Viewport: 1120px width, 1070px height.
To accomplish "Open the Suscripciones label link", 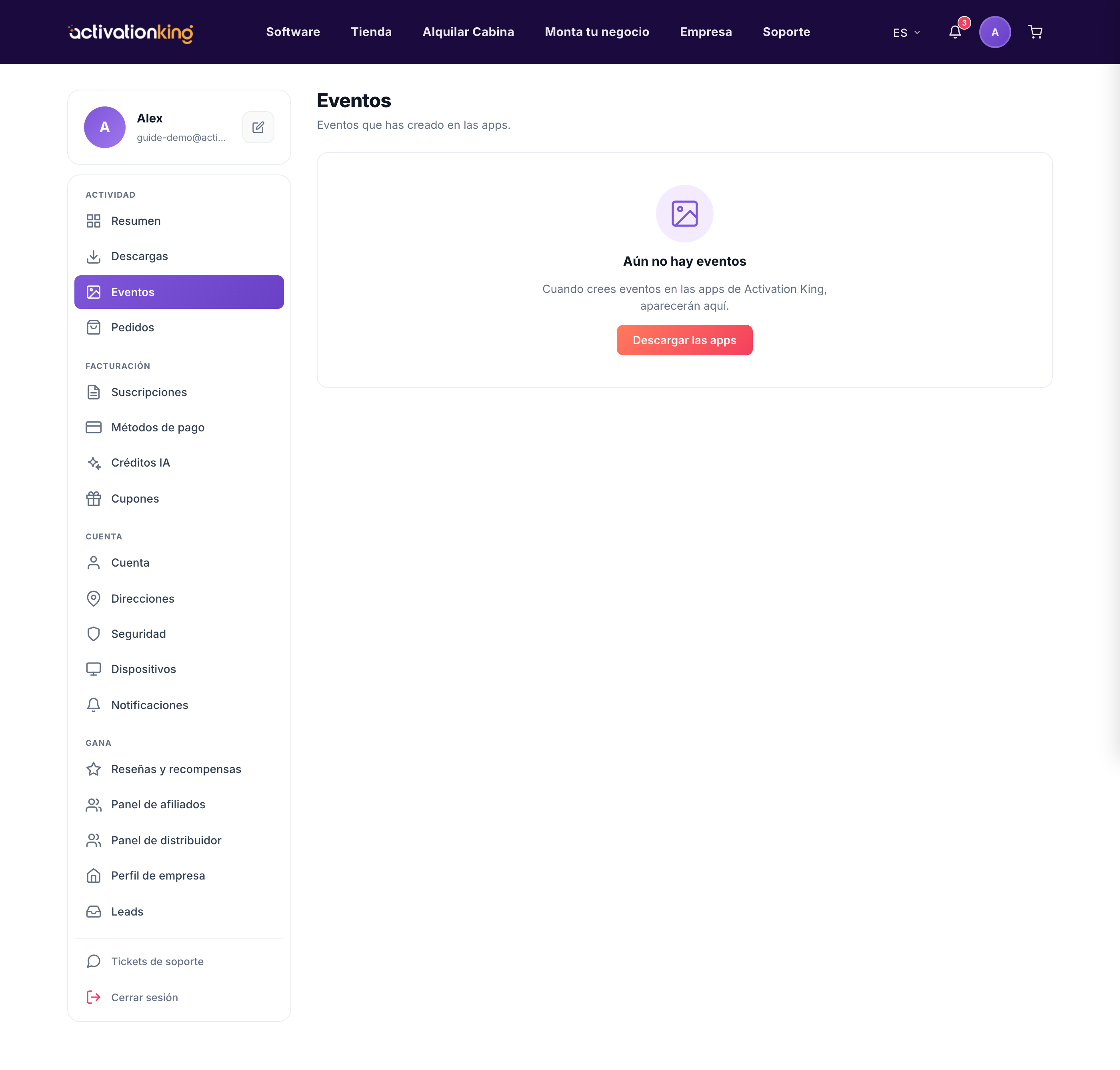I will [149, 392].
